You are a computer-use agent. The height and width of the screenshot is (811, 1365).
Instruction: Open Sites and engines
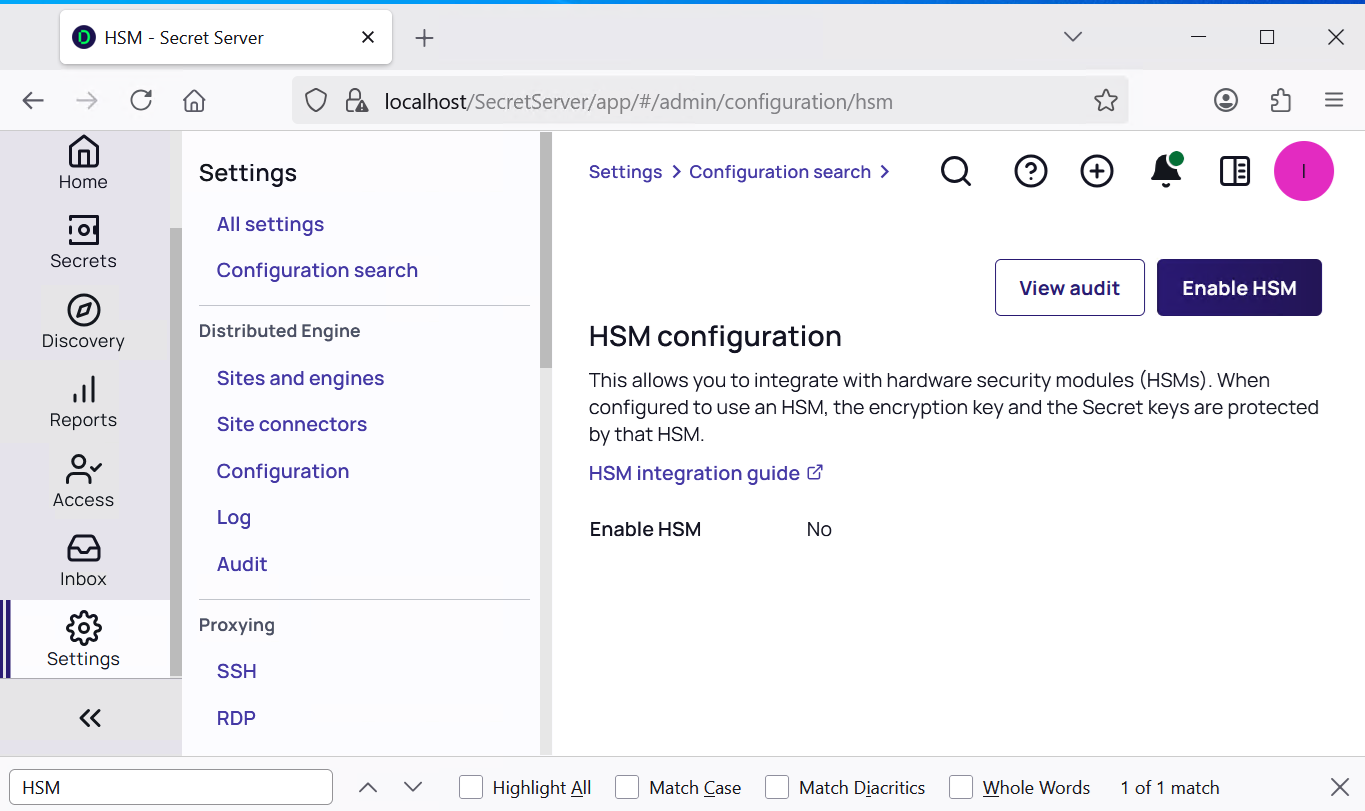click(300, 378)
